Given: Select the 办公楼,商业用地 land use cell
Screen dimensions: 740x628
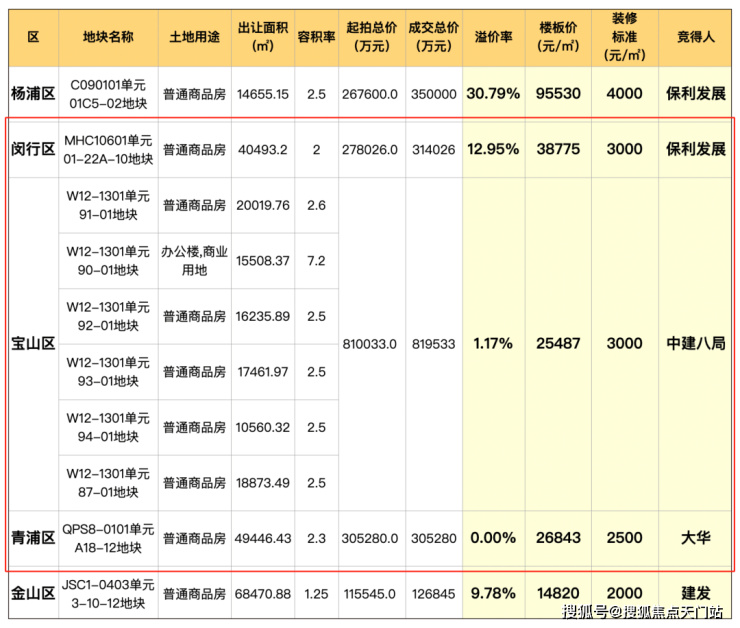Looking at the screenshot, I should point(195,260).
